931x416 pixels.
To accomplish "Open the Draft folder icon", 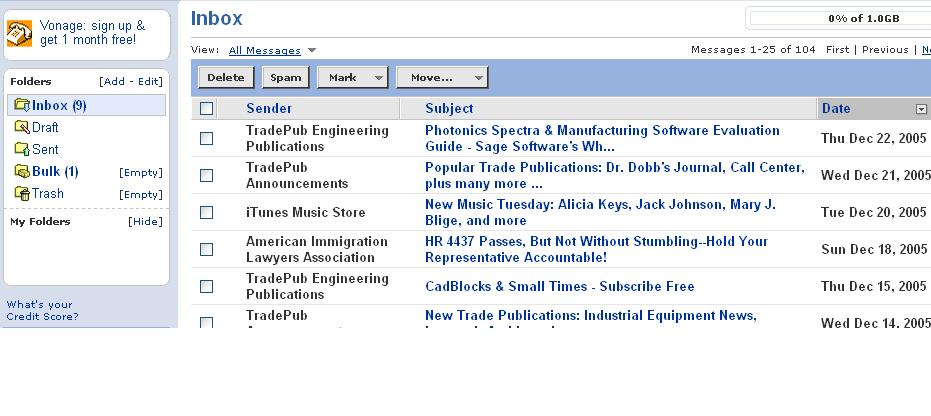I will [21, 127].
